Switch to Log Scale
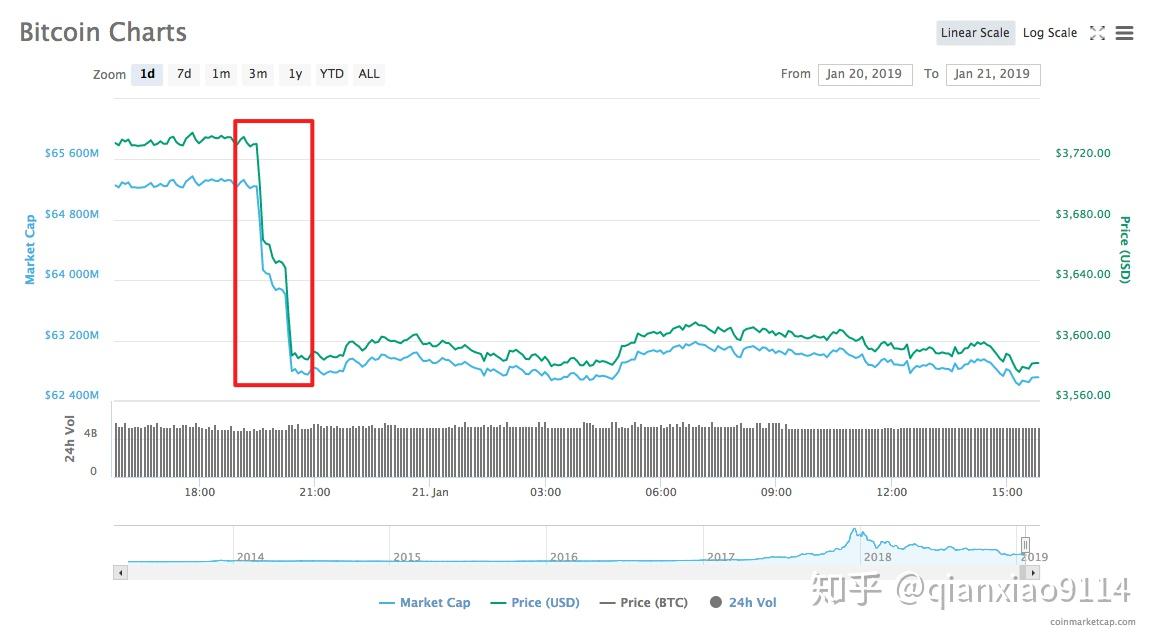 tap(1050, 33)
